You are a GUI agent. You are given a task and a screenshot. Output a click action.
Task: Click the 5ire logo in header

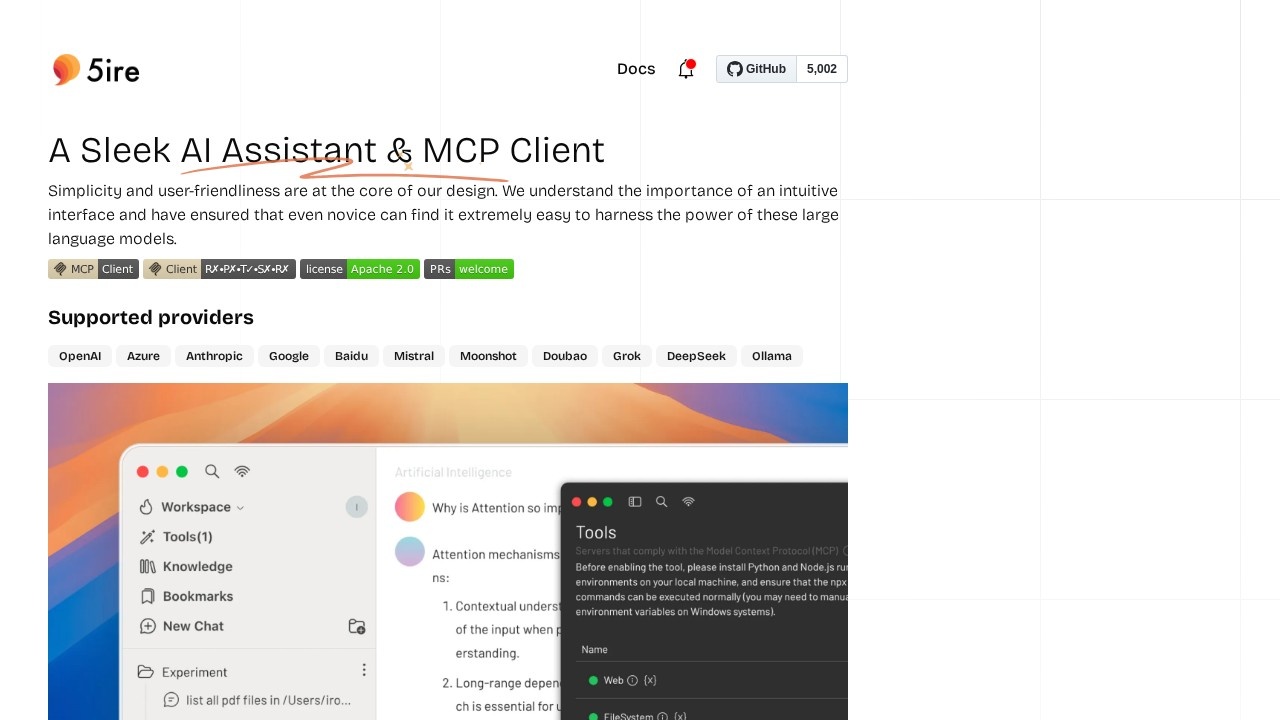pyautogui.click(x=96, y=70)
